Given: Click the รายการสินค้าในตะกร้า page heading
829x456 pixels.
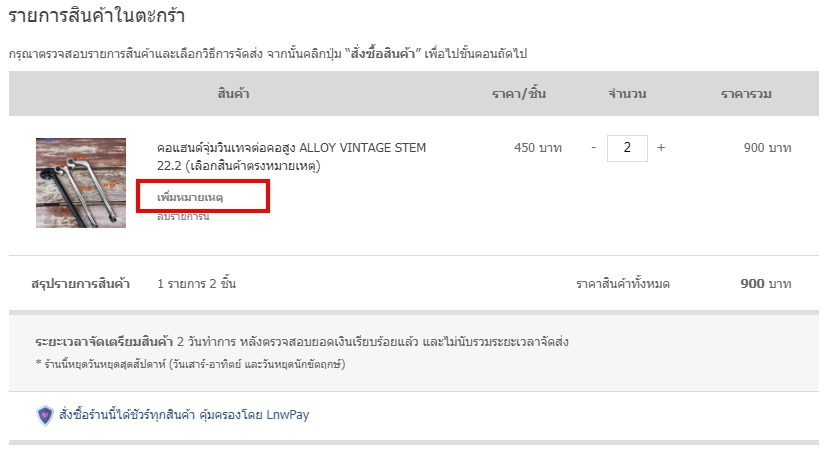Looking at the screenshot, I should click(x=96, y=16).
